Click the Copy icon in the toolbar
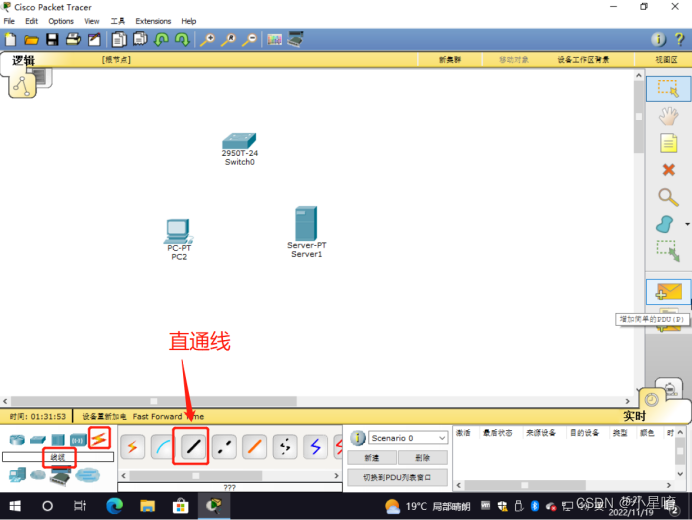The height and width of the screenshot is (520, 692). click(119, 40)
